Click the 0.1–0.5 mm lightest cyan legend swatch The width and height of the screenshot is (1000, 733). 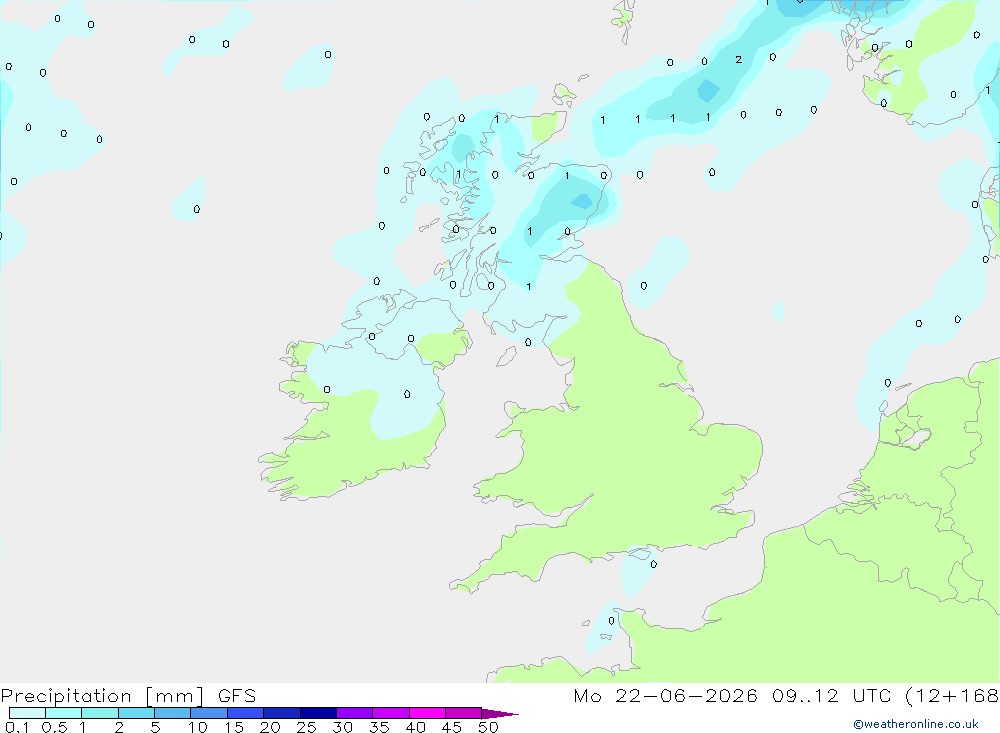[x=27, y=713]
